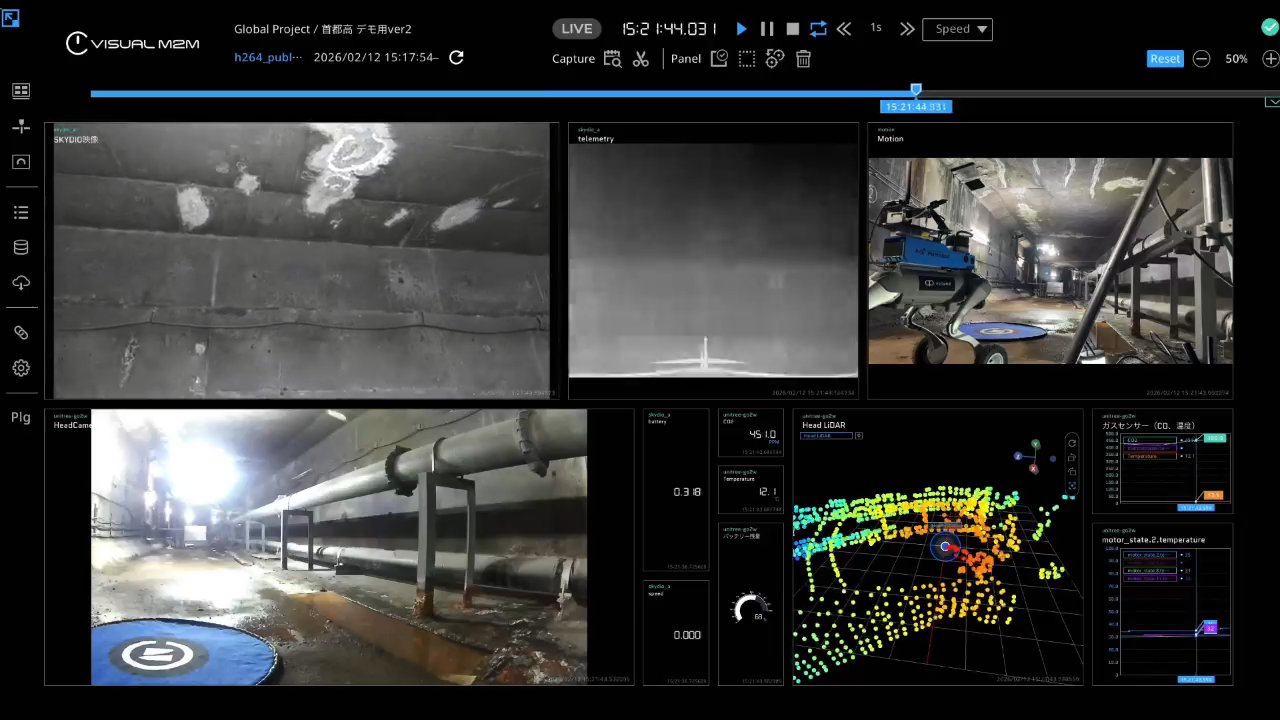The height and width of the screenshot is (720, 1280).
Task: Click the link chain icon in sidebar
Action: 20,333
